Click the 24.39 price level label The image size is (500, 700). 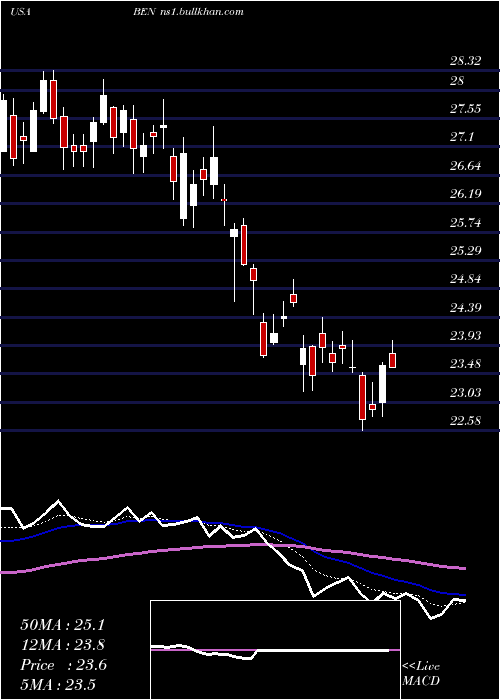[466, 307]
